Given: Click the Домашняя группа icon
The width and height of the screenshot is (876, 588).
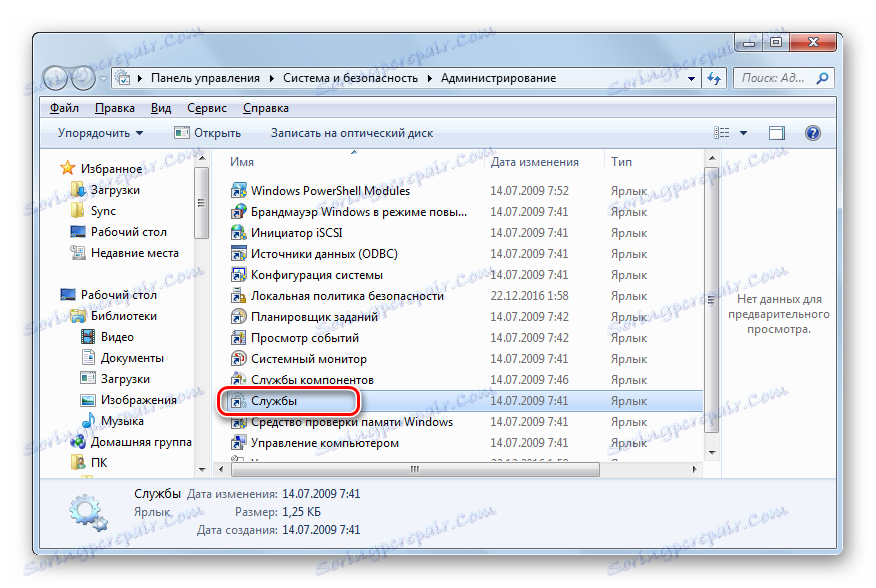Looking at the screenshot, I should (x=78, y=442).
